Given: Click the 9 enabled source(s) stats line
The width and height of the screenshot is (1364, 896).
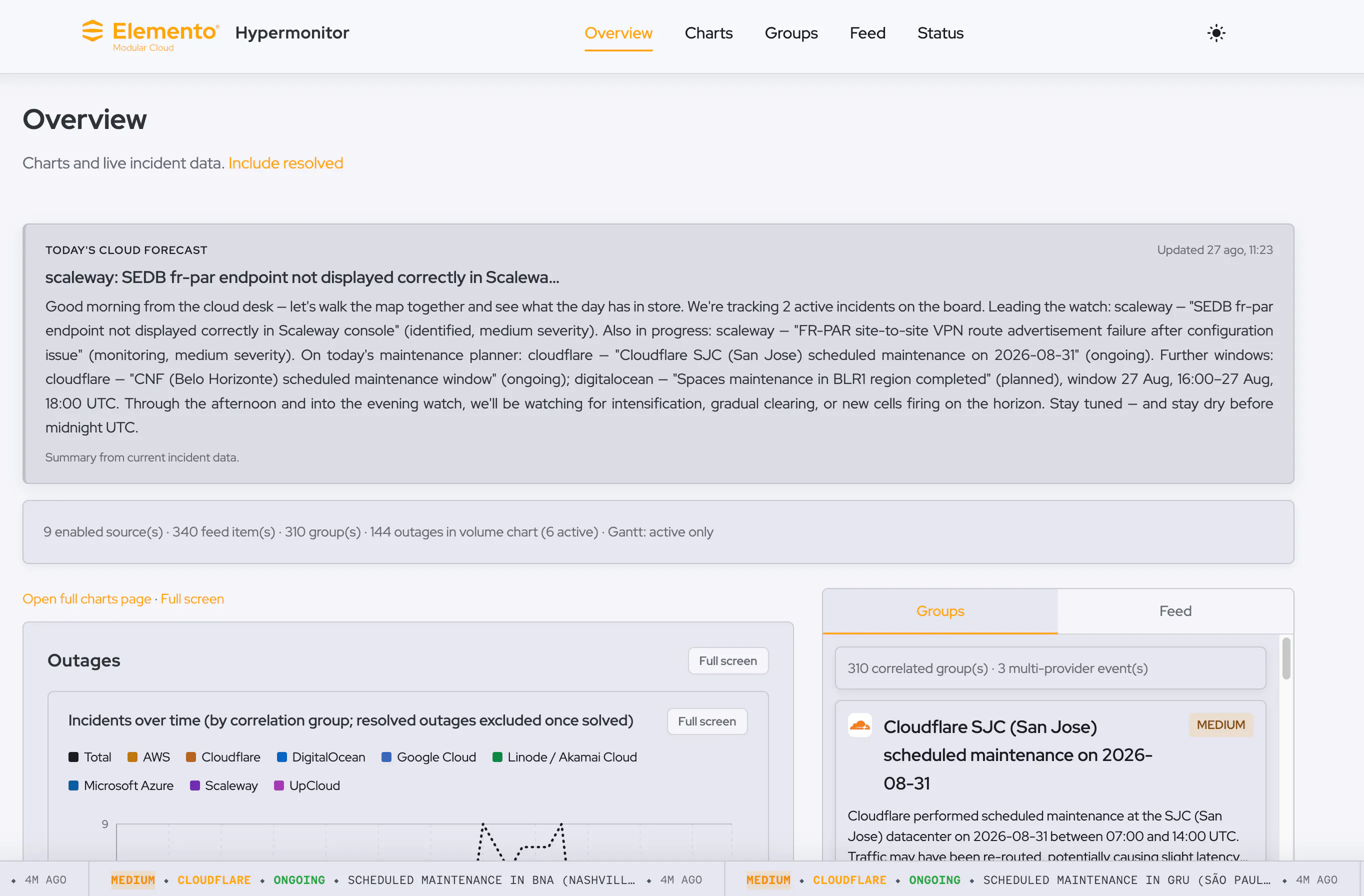Looking at the screenshot, I should tap(378, 532).
